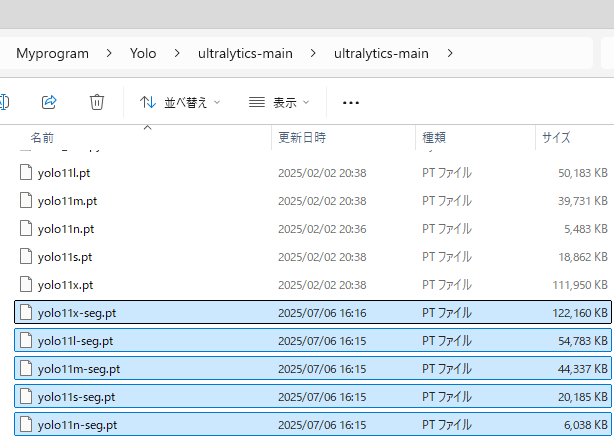Open the 表示 view dropdown
Image resolution: width=614 pixels, height=447 pixels.
pos(279,103)
